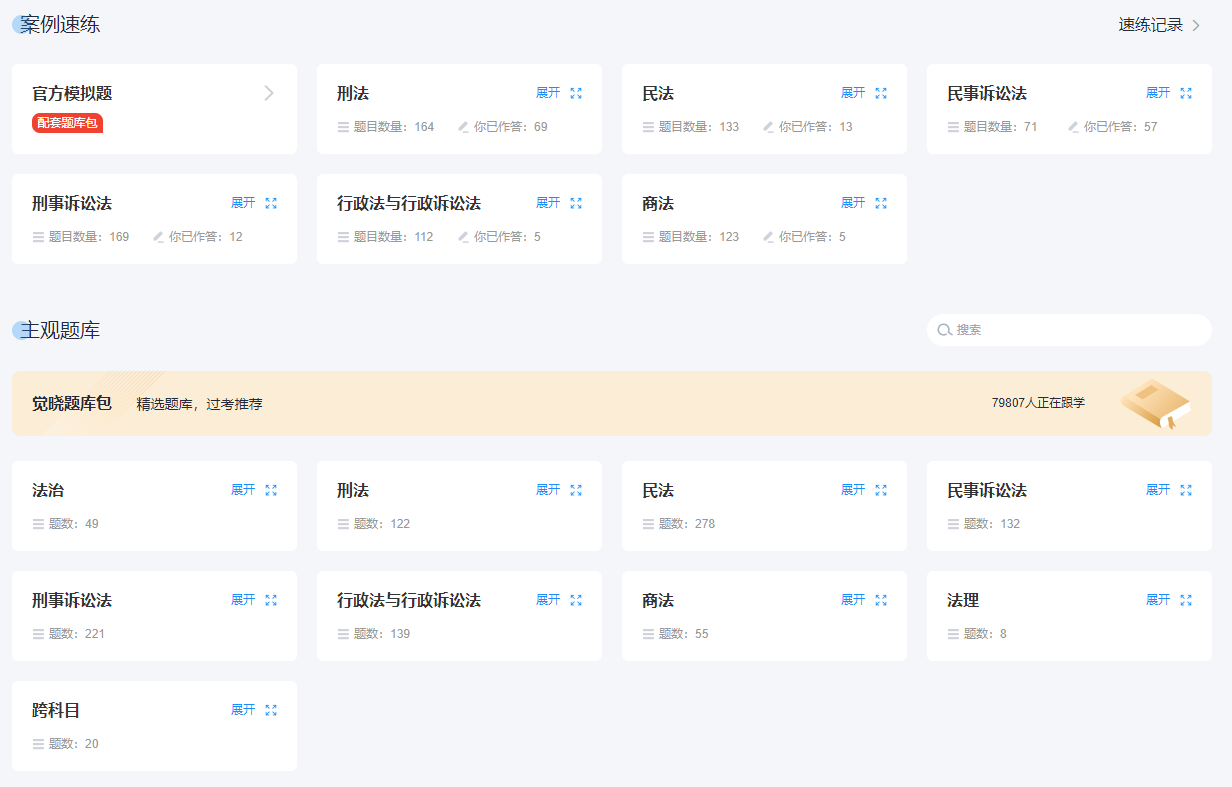Click fullscreen icon on 跨科目 card
Viewport: 1232px width, 787px height.
pyautogui.click(x=271, y=710)
